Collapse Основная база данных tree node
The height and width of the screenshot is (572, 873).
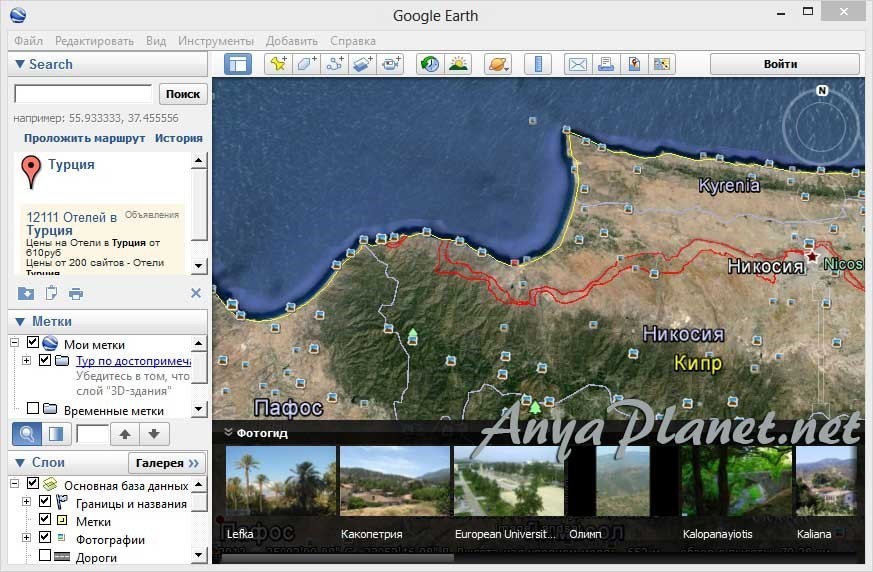(15, 483)
